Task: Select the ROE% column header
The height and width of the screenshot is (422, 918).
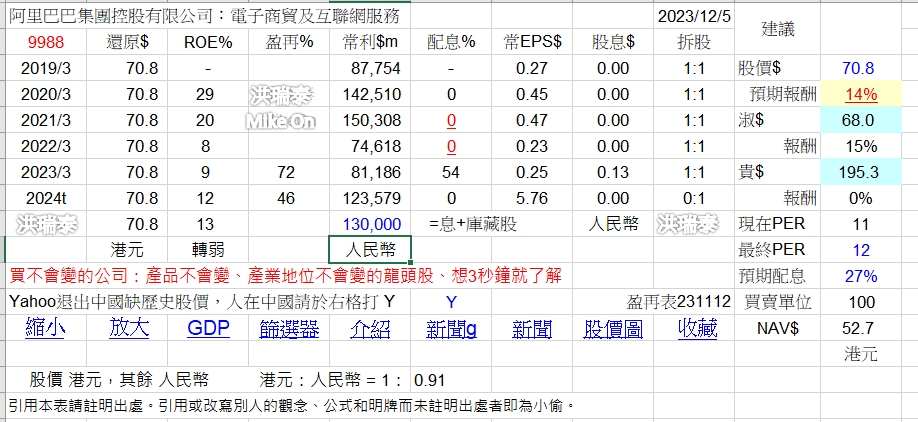Action: pos(208,42)
